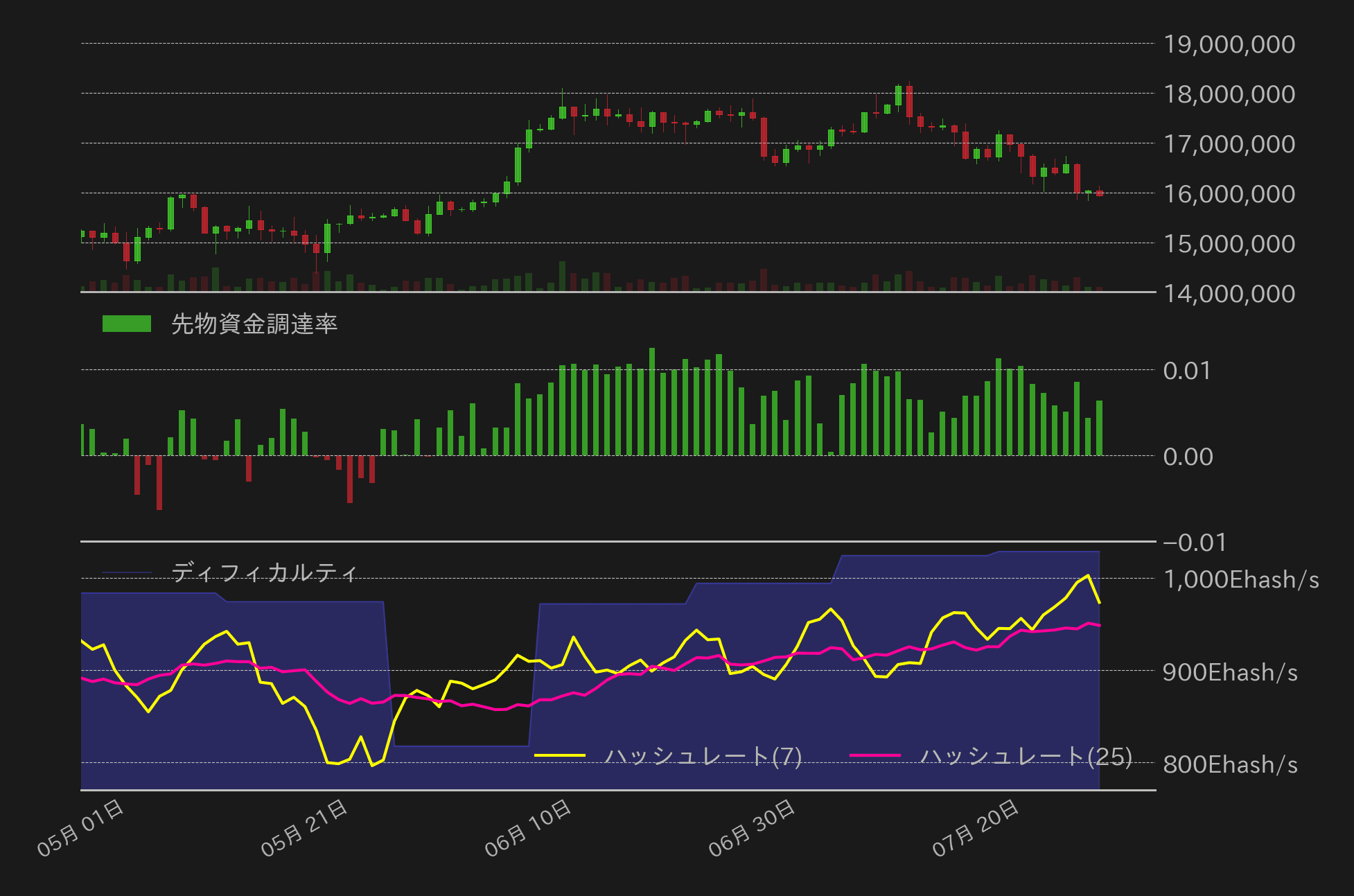Click the 19,000,000 price axis label

click(x=1229, y=44)
